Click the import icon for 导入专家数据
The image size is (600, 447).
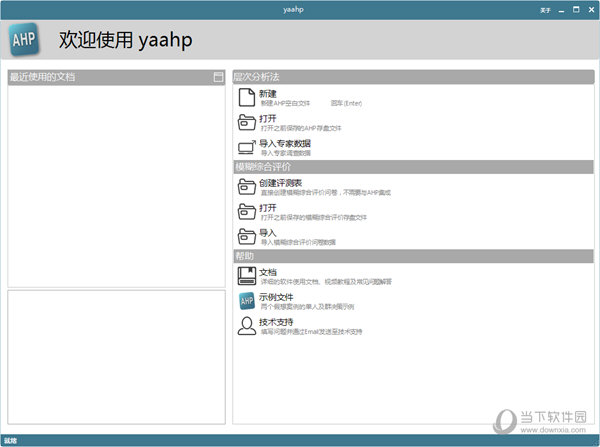tap(247, 147)
